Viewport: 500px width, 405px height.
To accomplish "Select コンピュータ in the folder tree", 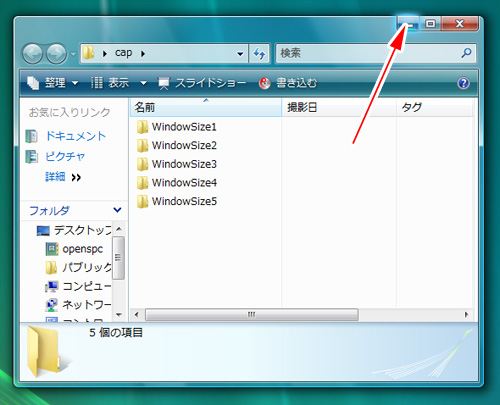I will pos(87,286).
